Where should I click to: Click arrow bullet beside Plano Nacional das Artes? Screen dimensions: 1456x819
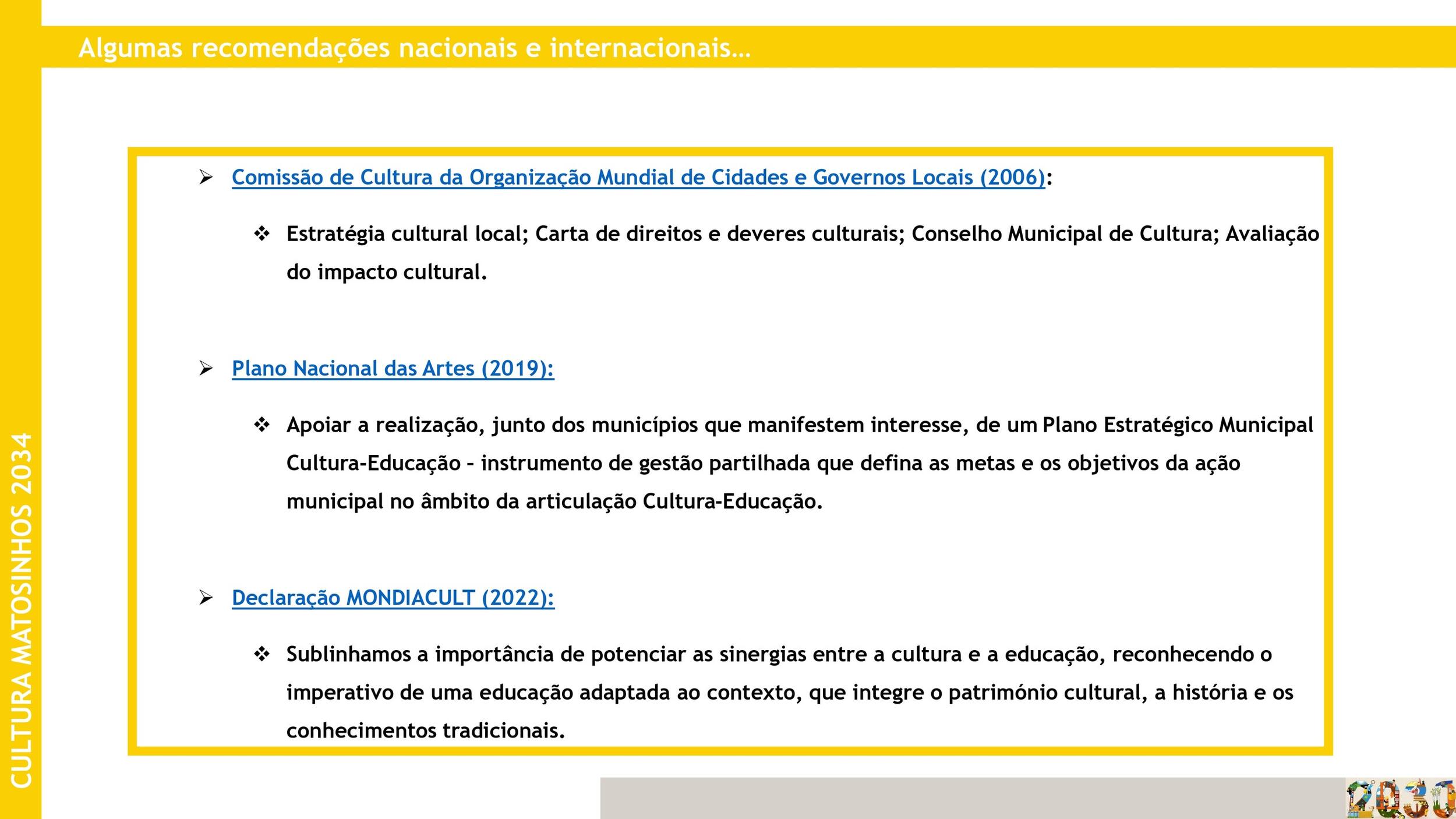[x=206, y=369]
